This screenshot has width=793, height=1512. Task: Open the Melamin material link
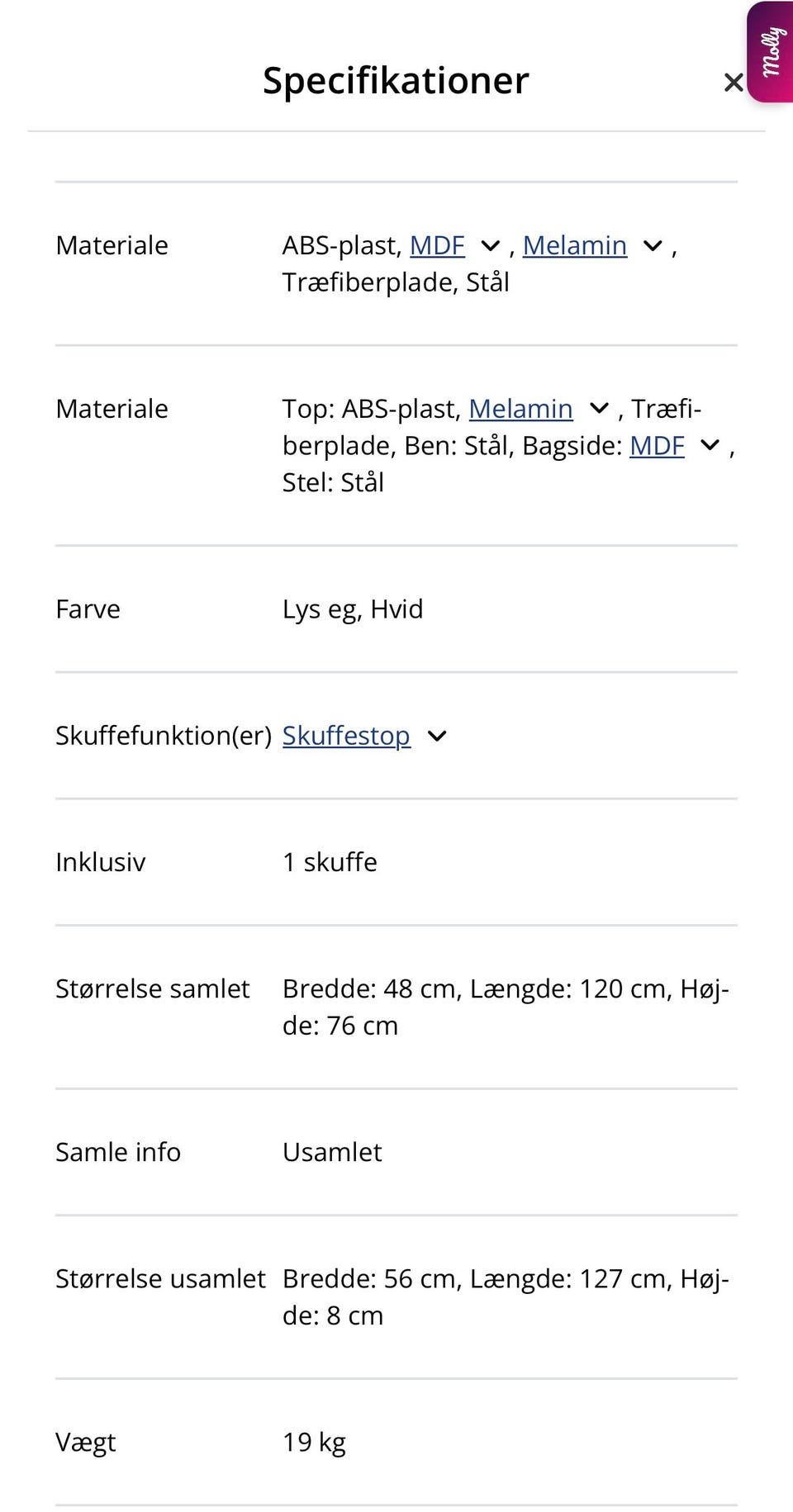pyautogui.click(x=575, y=244)
